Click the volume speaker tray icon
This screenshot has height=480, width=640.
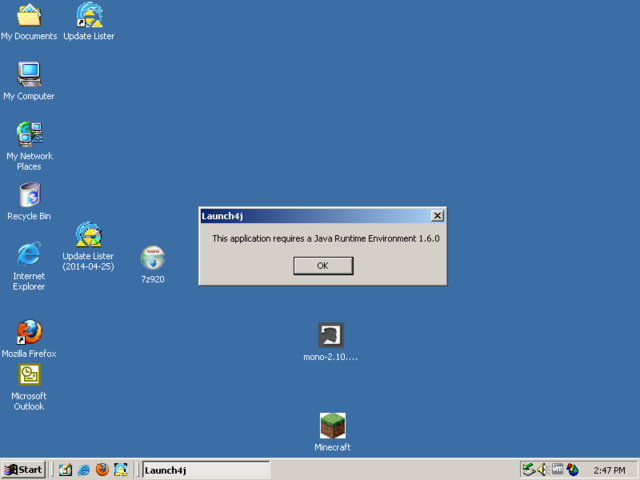click(543, 470)
